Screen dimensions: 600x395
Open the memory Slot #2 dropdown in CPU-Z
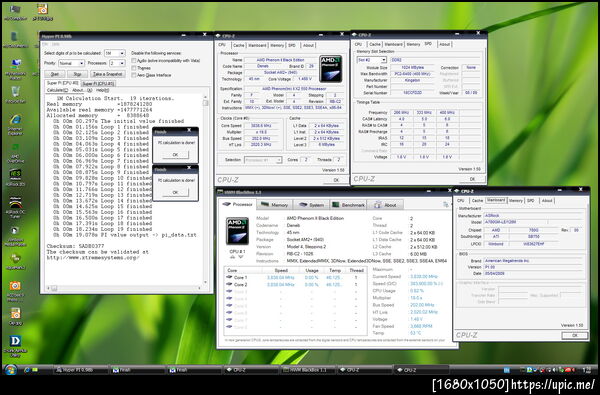point(371,60)
